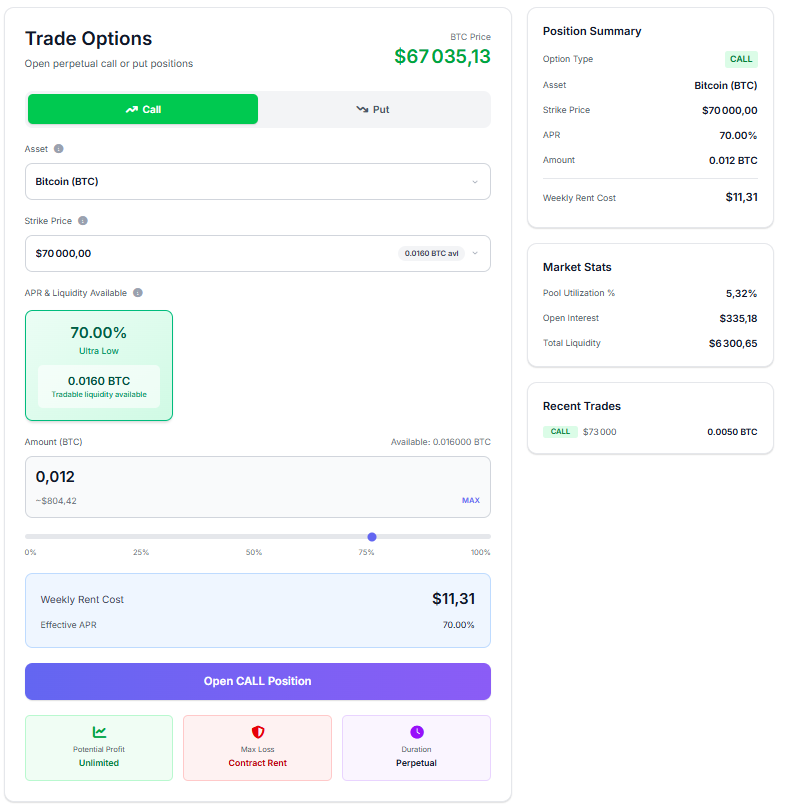This screenshot has height=809, width=785.
Task: Click the Total Liquidity $6 300,65 value
Action: click(733, 344)
